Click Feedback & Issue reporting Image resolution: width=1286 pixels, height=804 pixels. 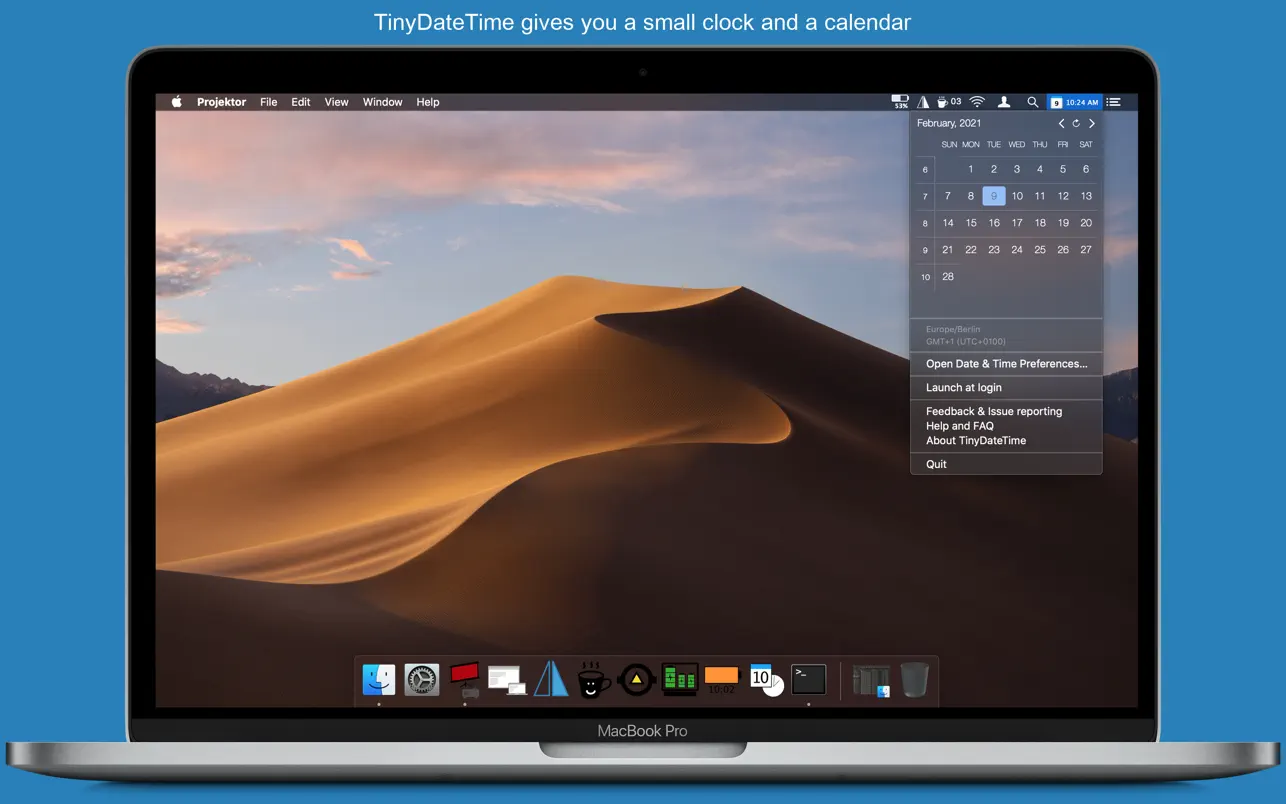pyautogui.click(x=993, y=411)
